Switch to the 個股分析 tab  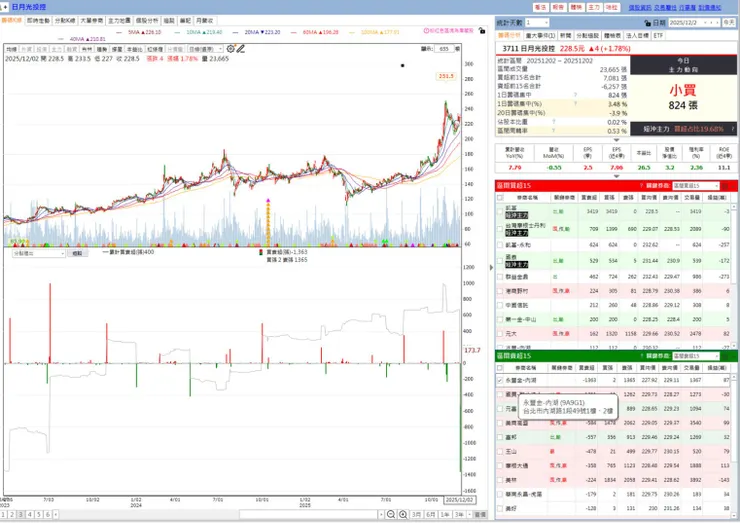[147, 21]
